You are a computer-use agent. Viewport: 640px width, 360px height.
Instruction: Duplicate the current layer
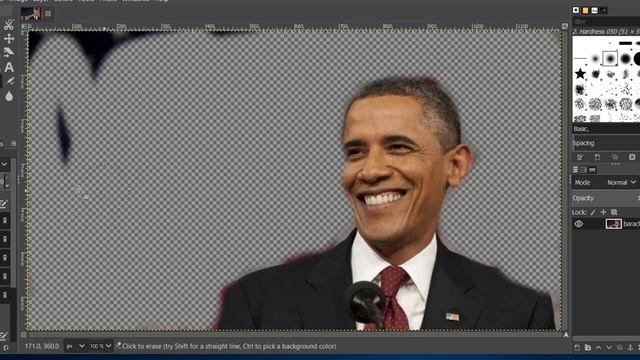click(x=620, y=348)
